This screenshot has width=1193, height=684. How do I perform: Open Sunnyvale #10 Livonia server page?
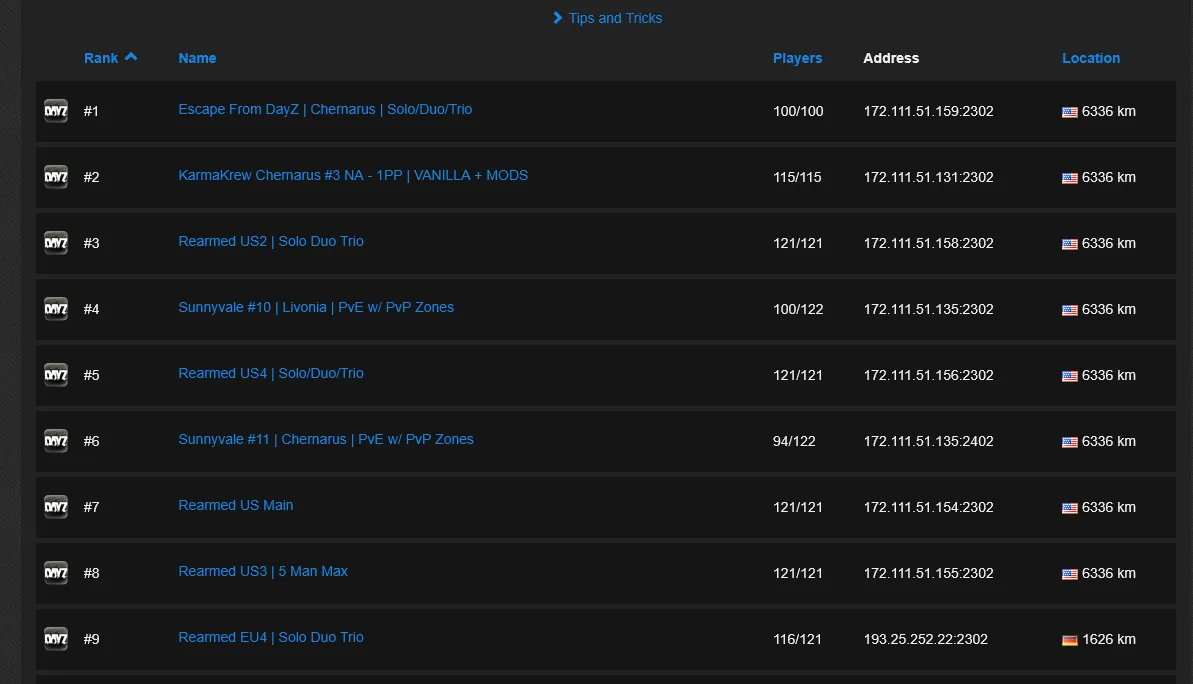tap(316, 307)
